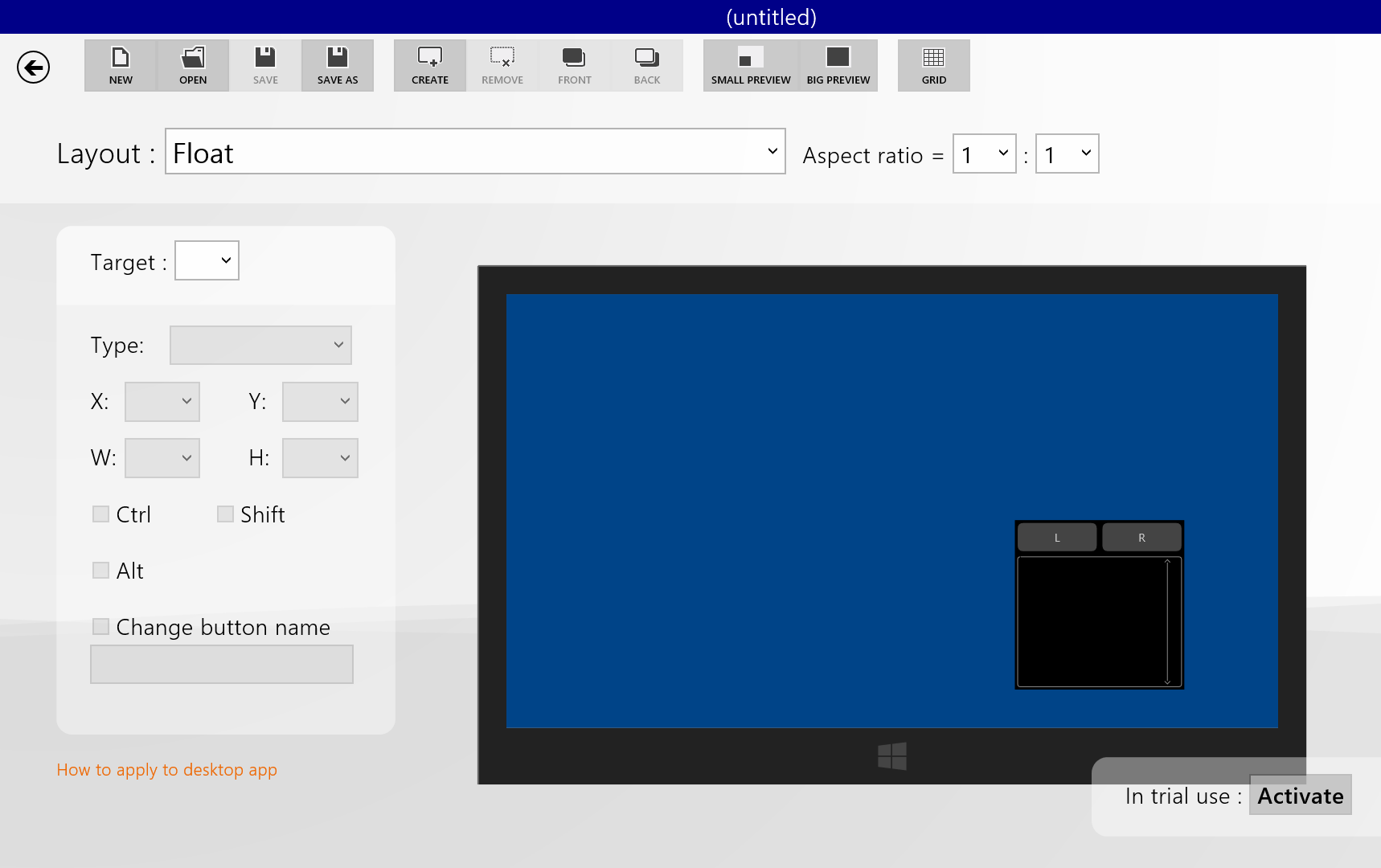The image size is (1381, 868).
Task: Bring element forward with the FRONT icon
Action: [574, 65]
